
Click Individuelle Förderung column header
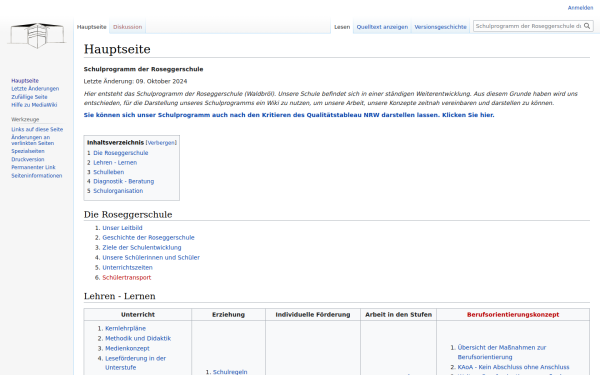(313, 315)
